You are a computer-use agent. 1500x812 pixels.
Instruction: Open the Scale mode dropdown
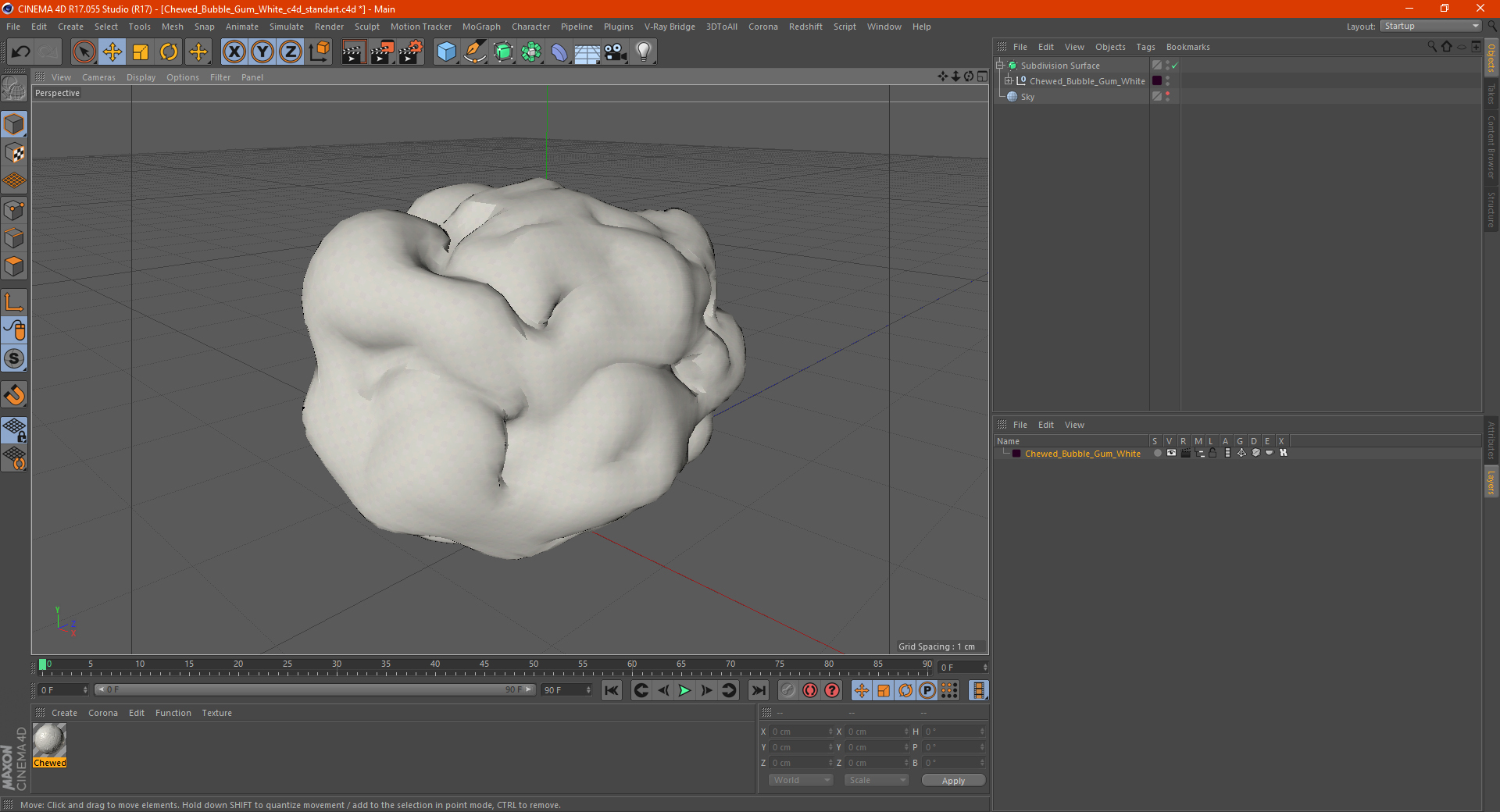coord(877,781)
